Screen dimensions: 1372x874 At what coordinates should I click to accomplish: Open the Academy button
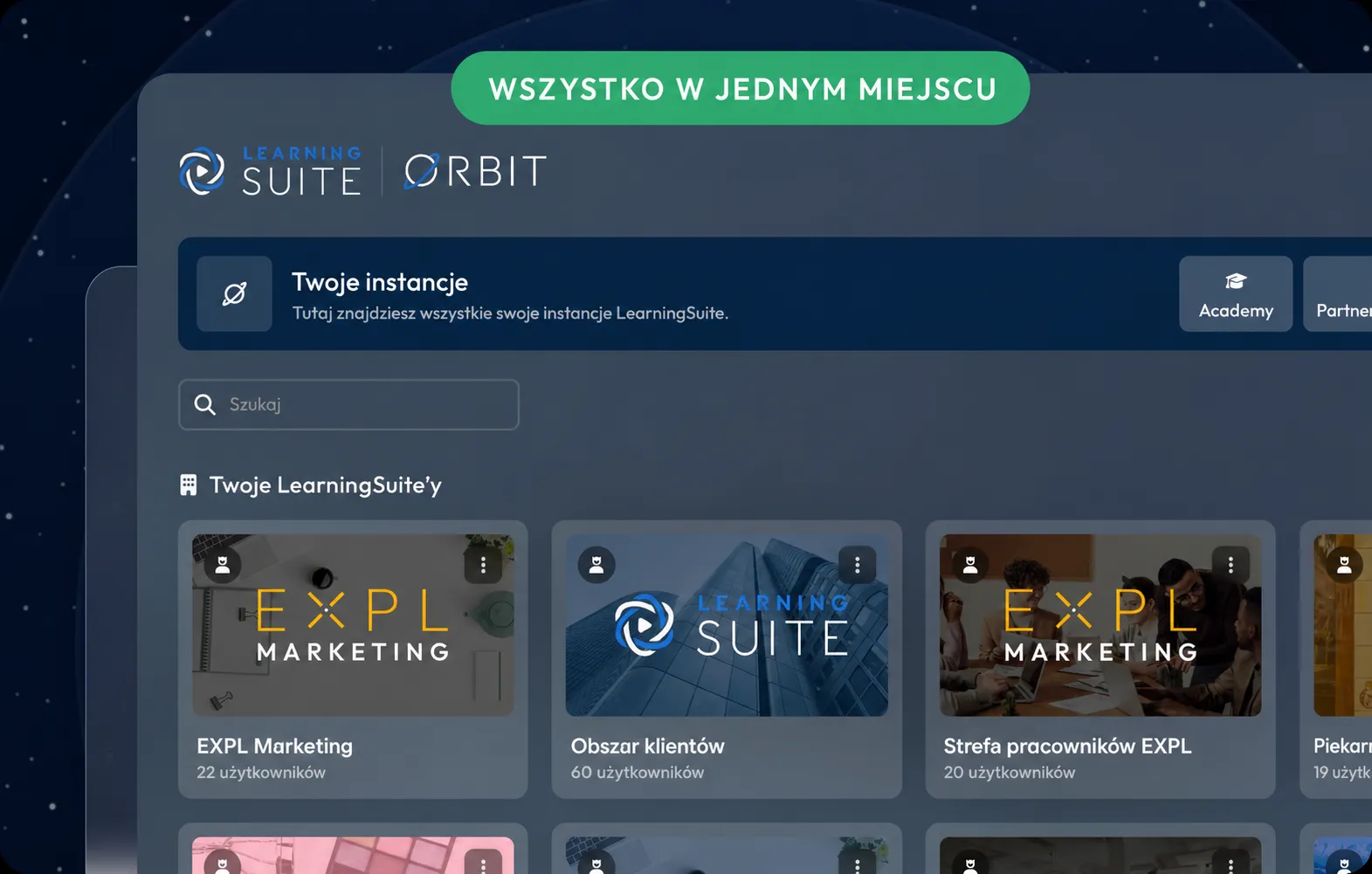pos(1236,294)
